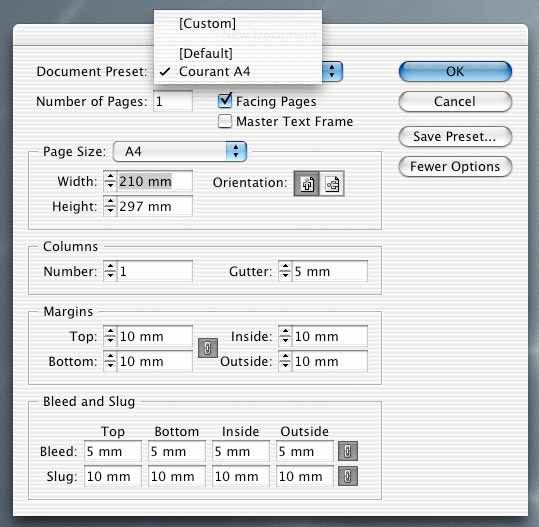Click the Columns Number stepper
This screenshot has width=539, height=527.
point(110,271)
